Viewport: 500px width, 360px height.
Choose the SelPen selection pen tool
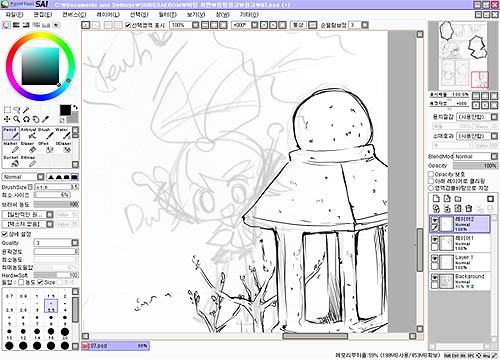point(46,147)
